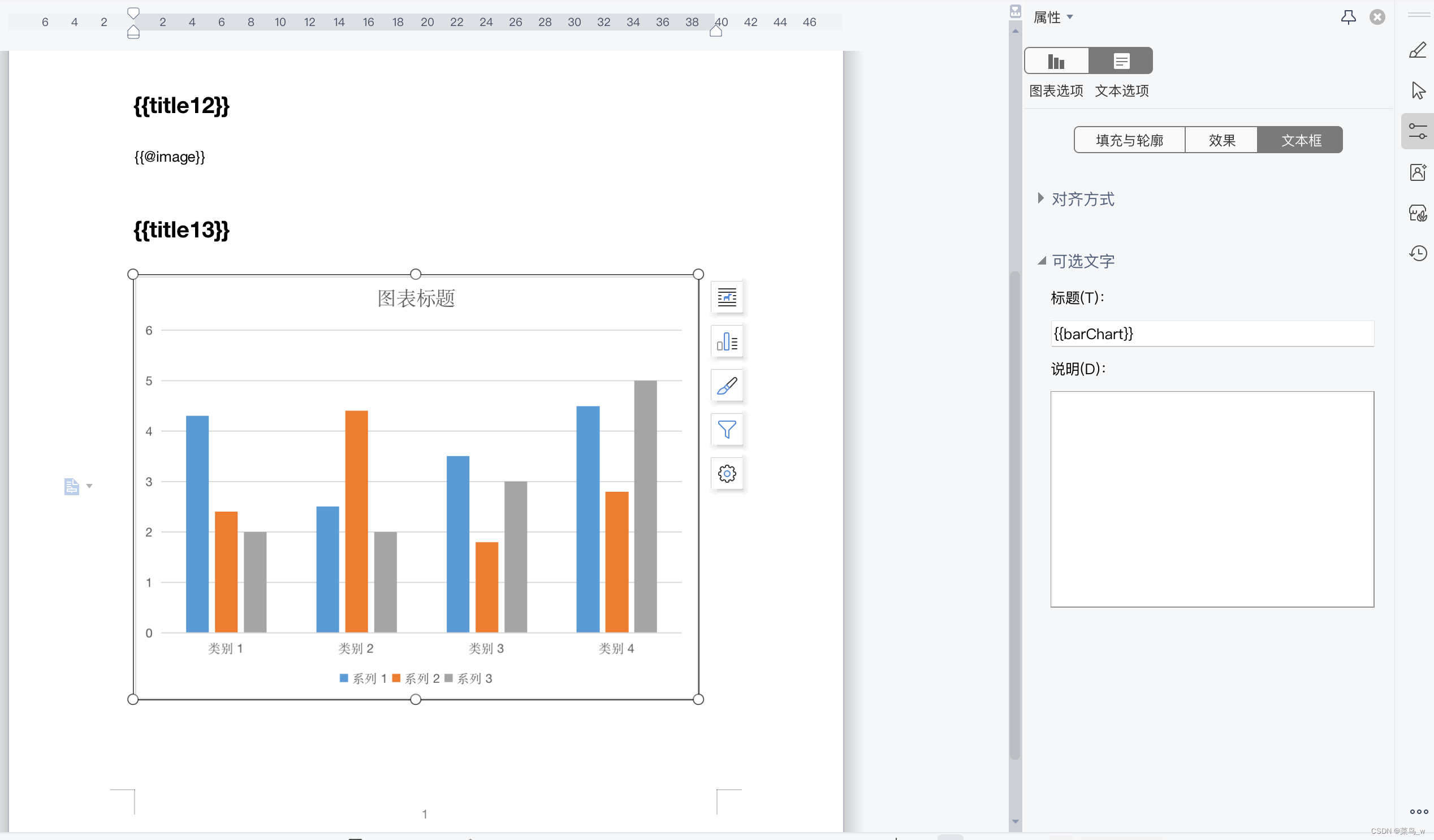Click the first-line indent ruler marker
Image resolution: width=1434 pixels, height=840 pixels.
click(x=133, y=13)
